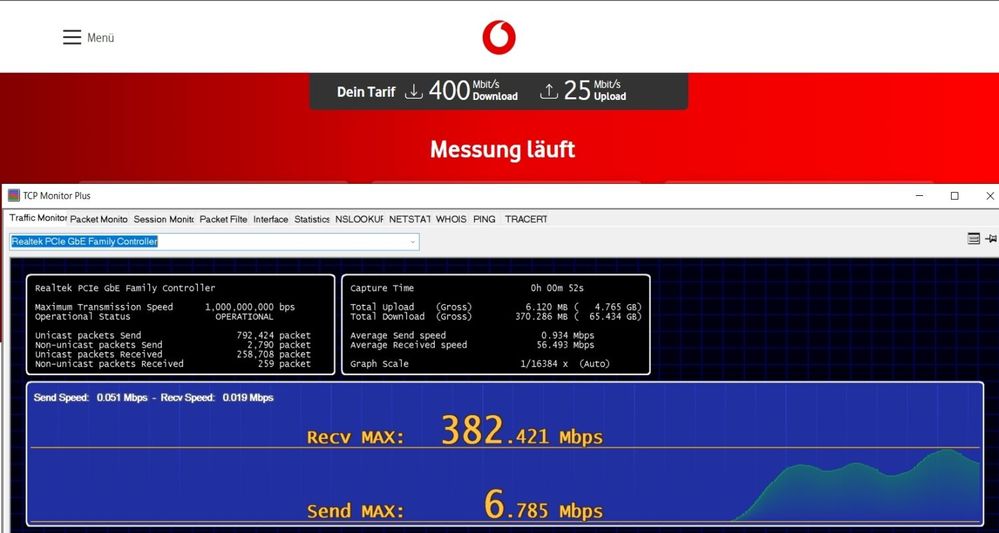The width and height of the screenshot is (999, 533).
Task: Expand the Realtek adapter dropdown arrow
Action: coord(413,242)
